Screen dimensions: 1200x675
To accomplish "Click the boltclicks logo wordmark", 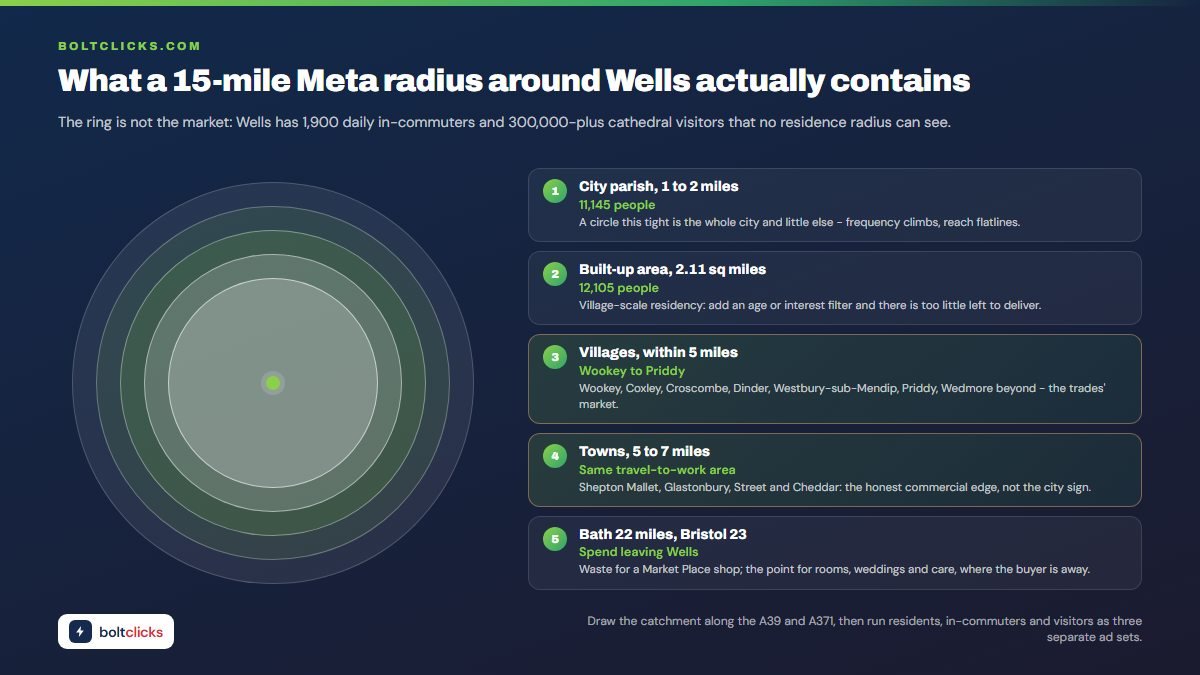I will point(131,632).
